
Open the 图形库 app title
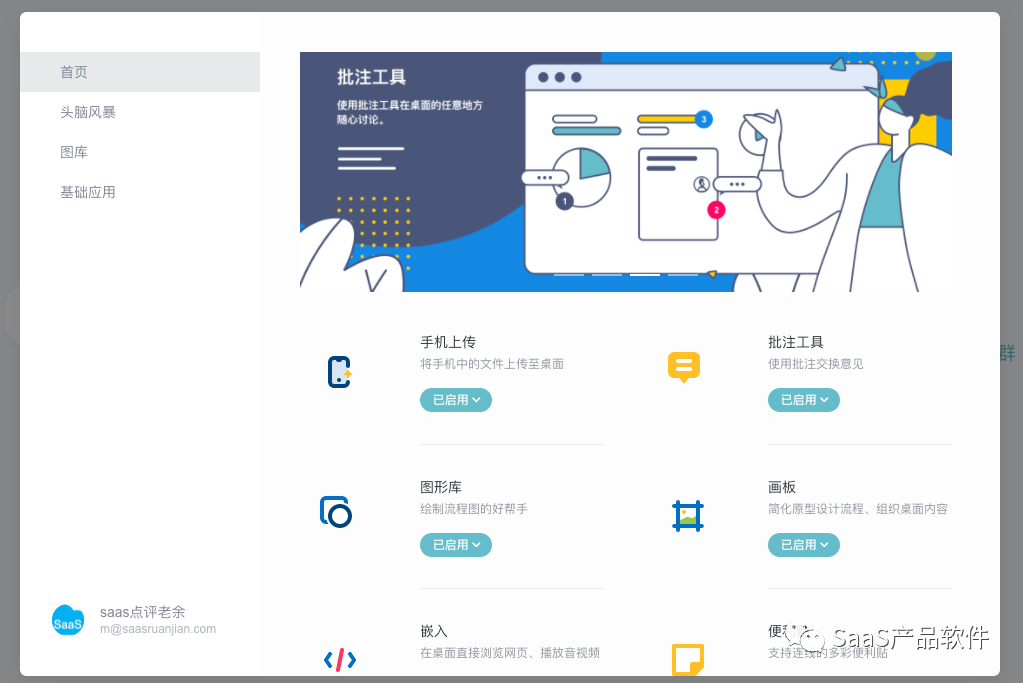pos(441,487)
